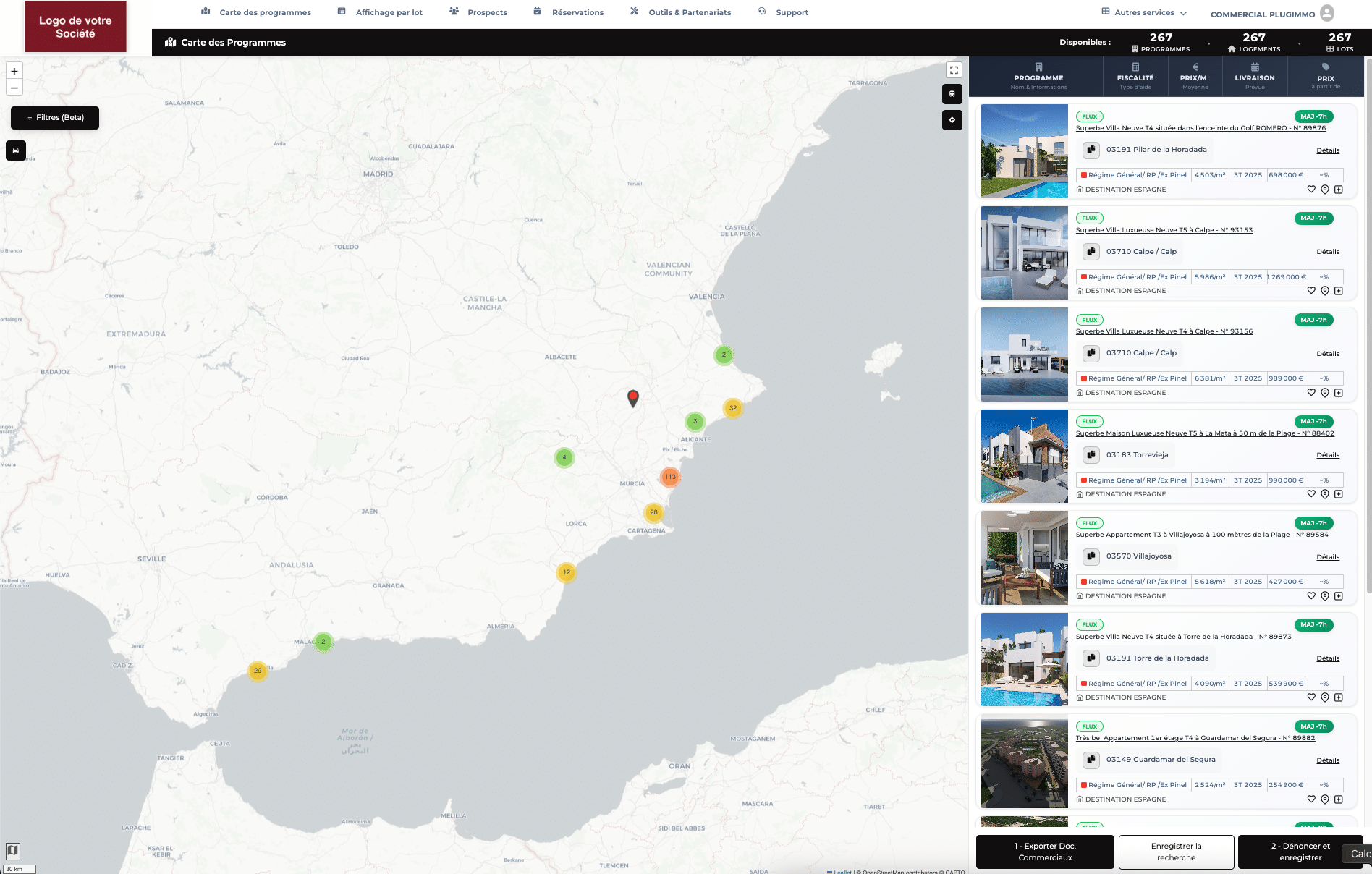Favorite the Calpe T5 villa N° 93153
The height and width of the screenshot is (874, 1372).
click(x=1311, y=291)
